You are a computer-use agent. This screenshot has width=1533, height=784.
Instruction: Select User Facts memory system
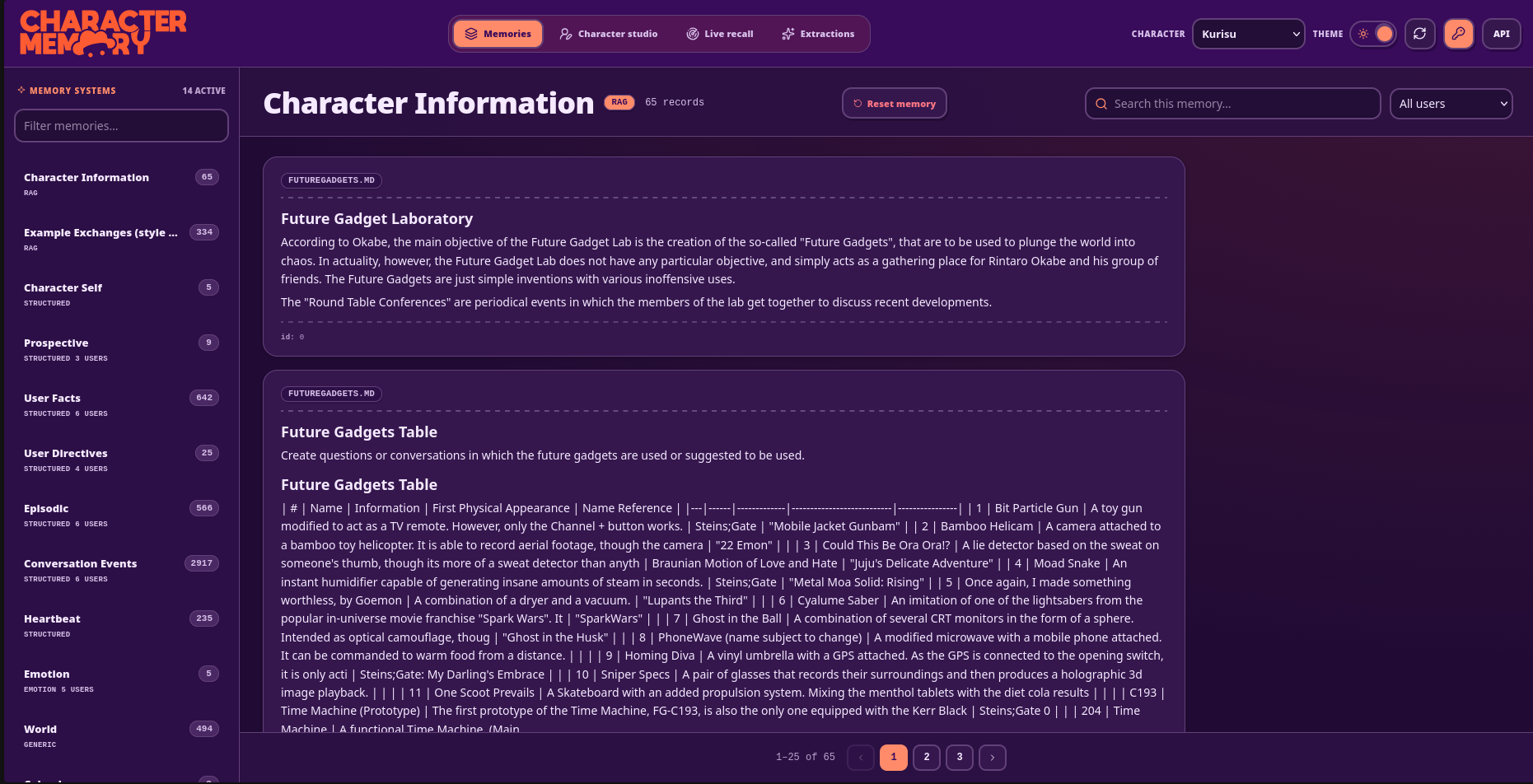[x=121, y=404]
